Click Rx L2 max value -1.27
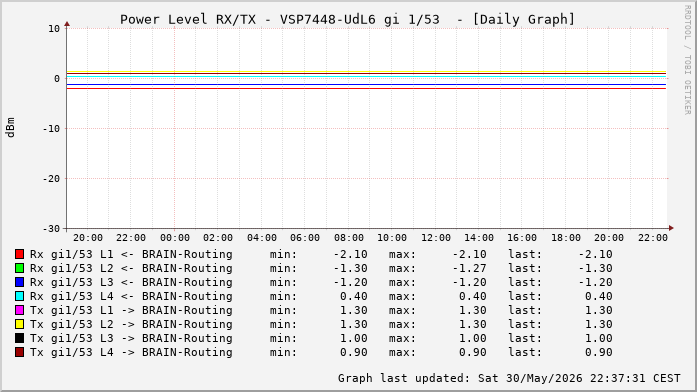This screenshot has width=697, height=392. 469,268
